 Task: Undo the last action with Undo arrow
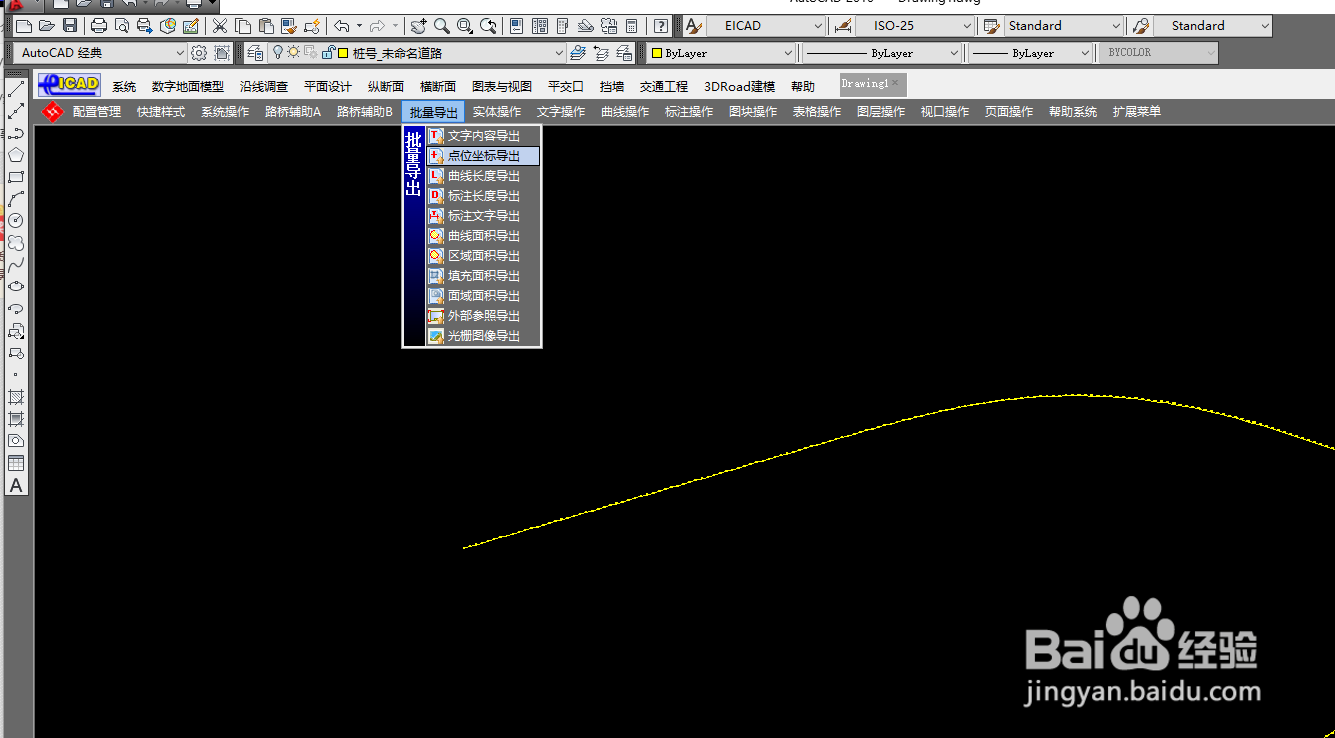(x=341, y=26)
